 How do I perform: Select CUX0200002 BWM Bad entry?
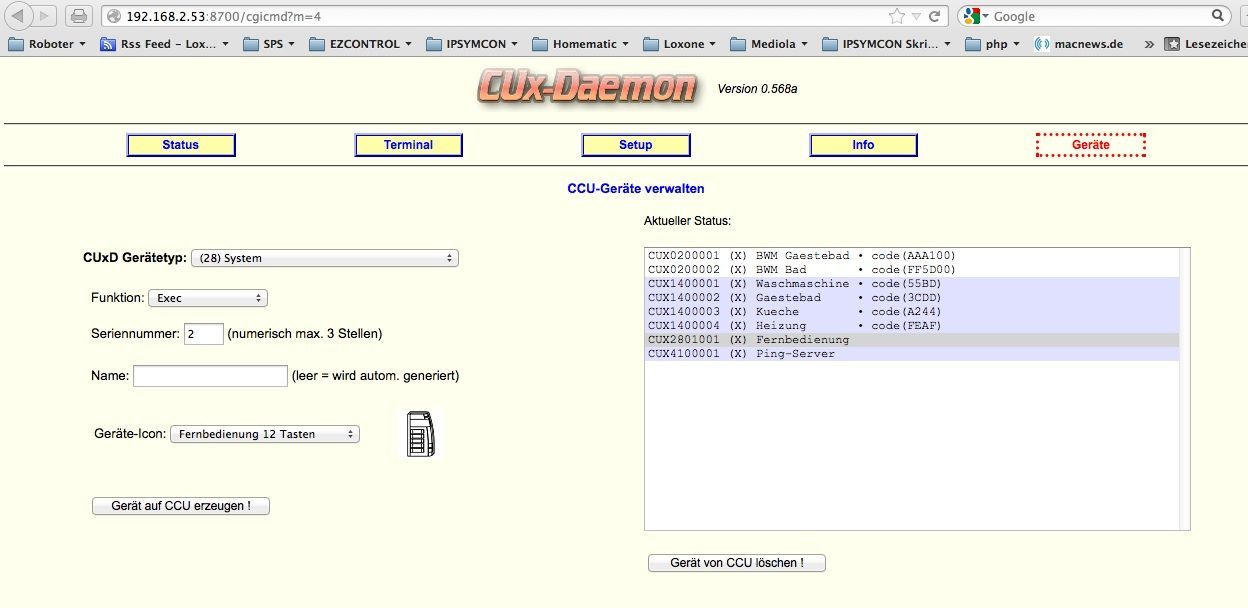[x=913, y=270]
